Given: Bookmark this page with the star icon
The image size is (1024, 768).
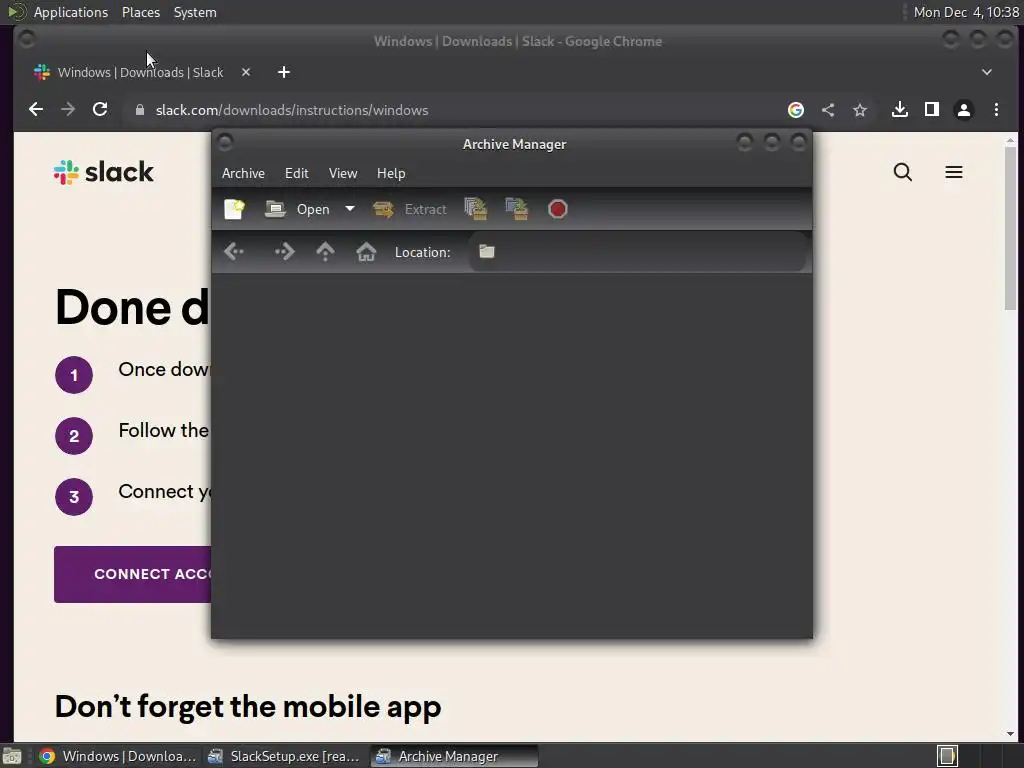Looking at the screenshot, I should click(x=860, y=110).
